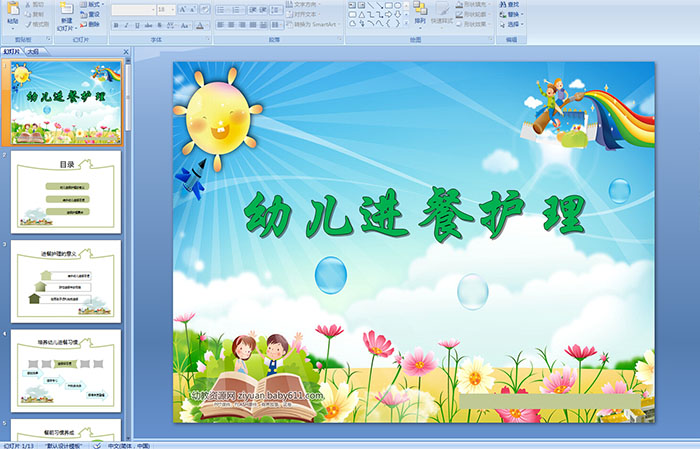Select the triangle shape in gallery
Screen dimensions: 700x449
tap(361, 15)
